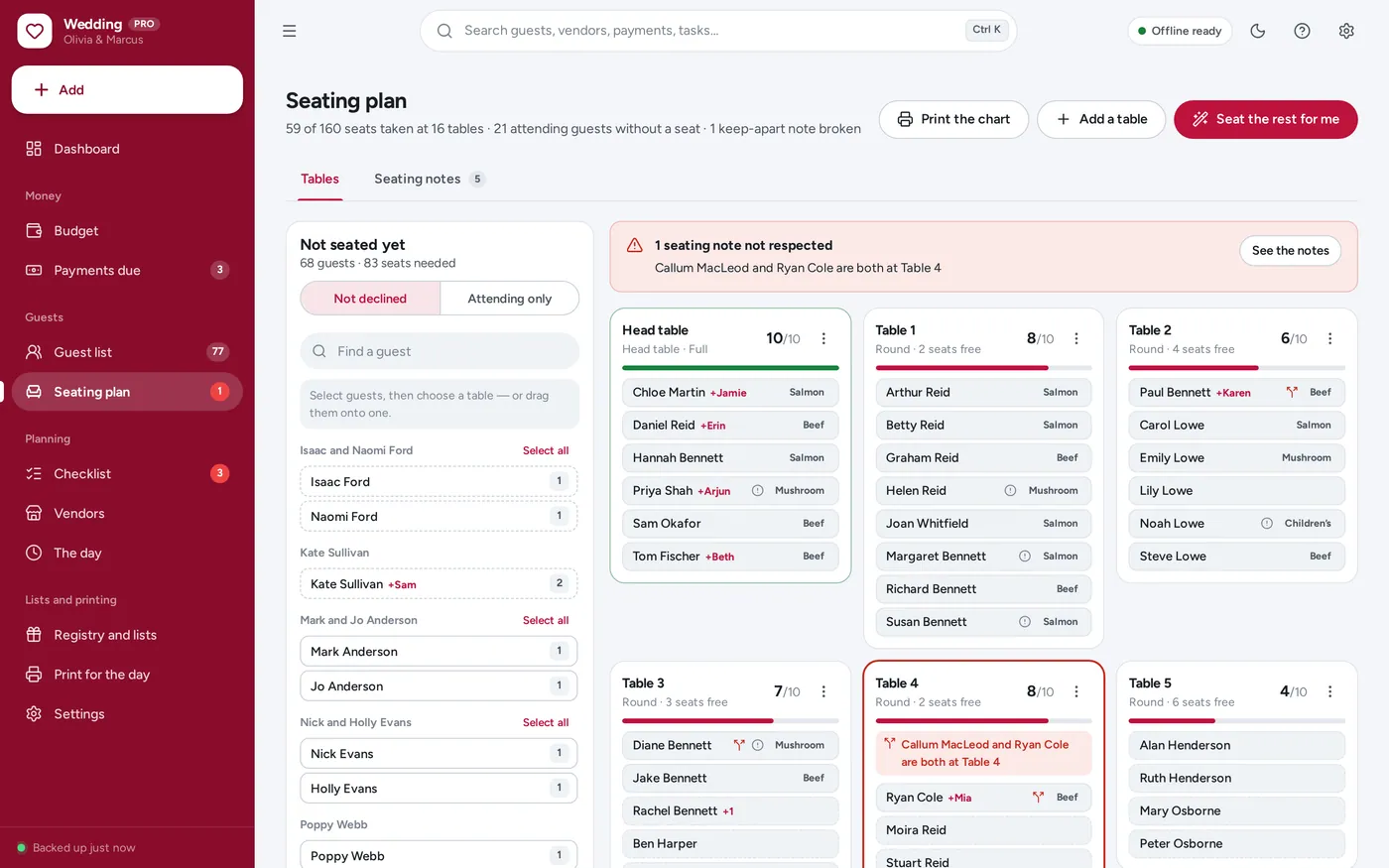1389x868 pixels.
Task: Click the info icon on Diane Bennett
Action: coord(758,745)
